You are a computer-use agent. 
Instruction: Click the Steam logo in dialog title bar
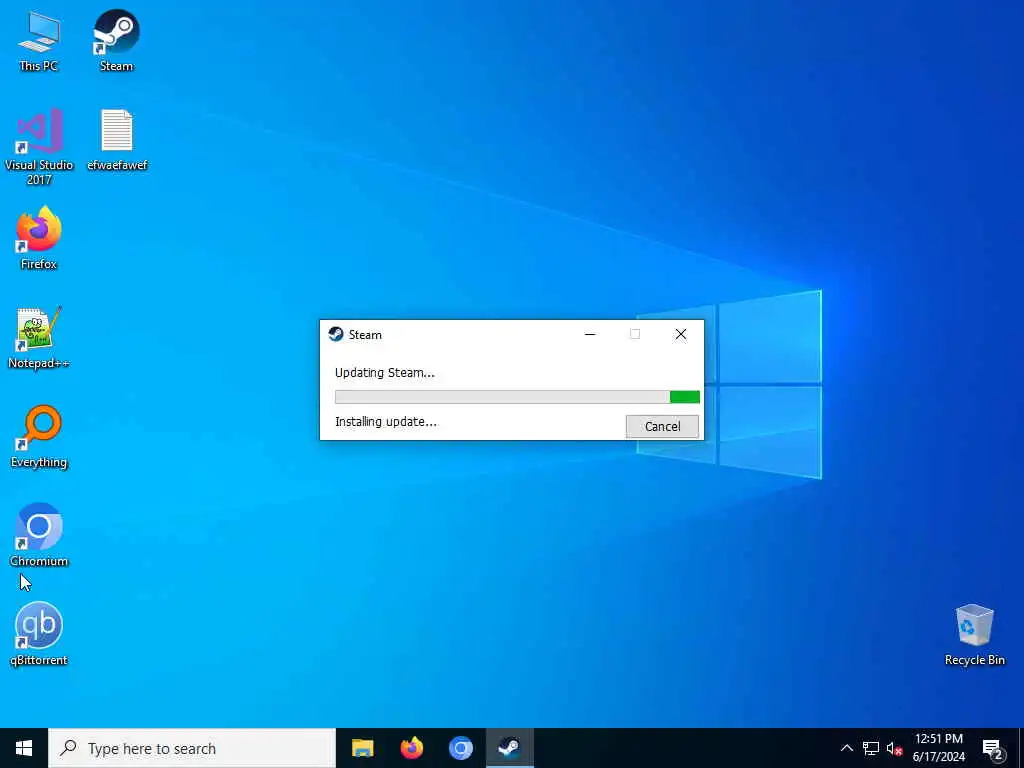(x=336, y=334)
